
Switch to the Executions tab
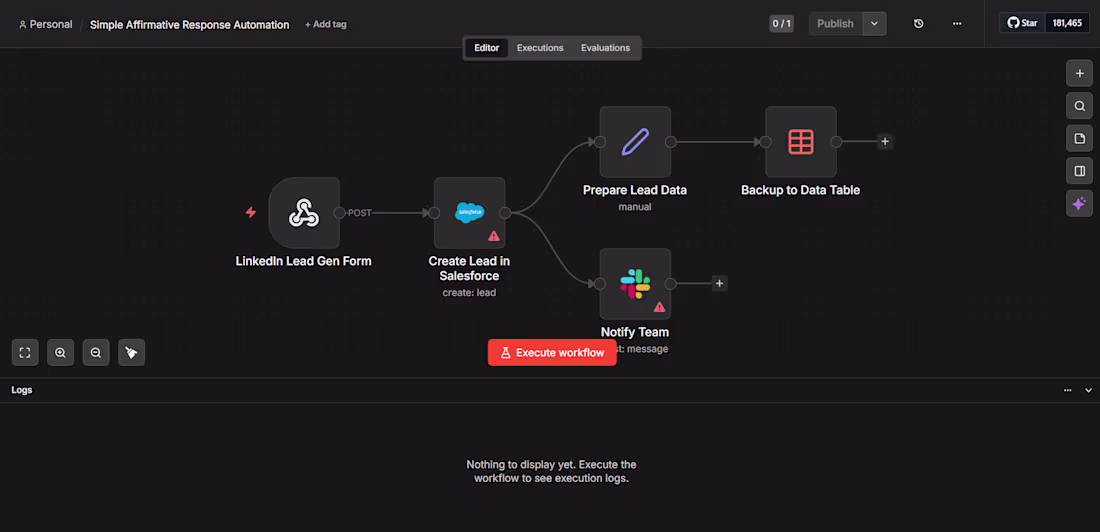click(540, 48)
